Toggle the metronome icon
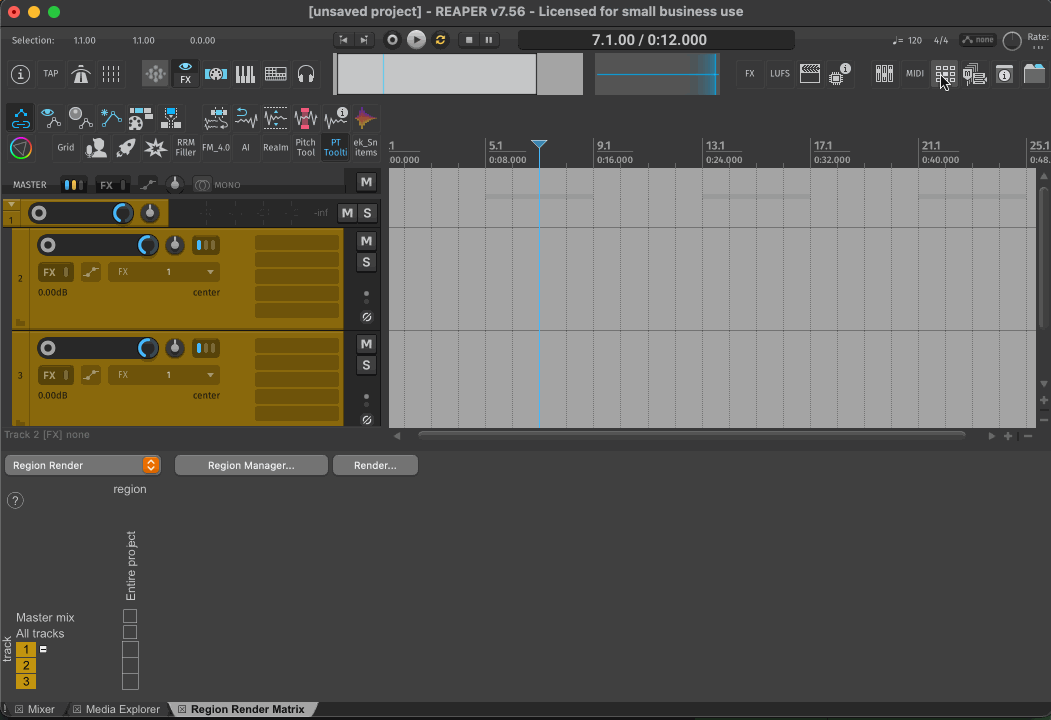 tap(81, 74)
